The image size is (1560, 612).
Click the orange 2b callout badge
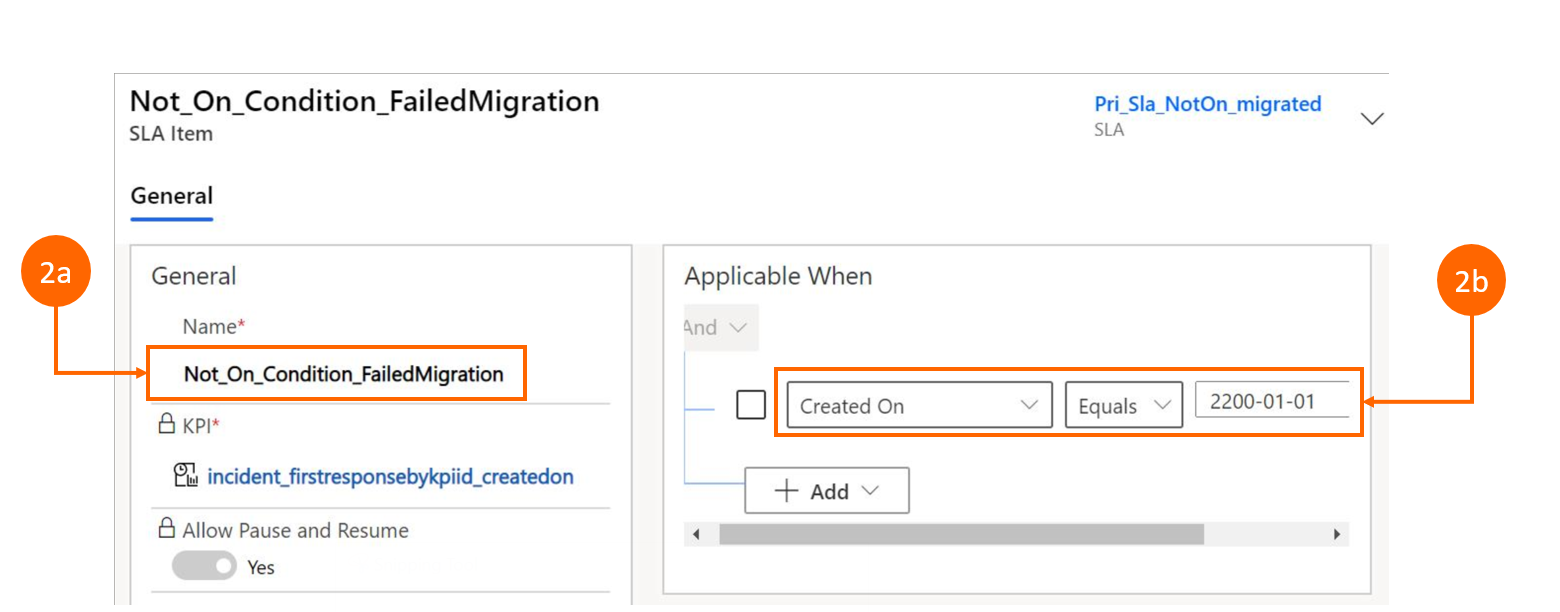[1470, 282]
